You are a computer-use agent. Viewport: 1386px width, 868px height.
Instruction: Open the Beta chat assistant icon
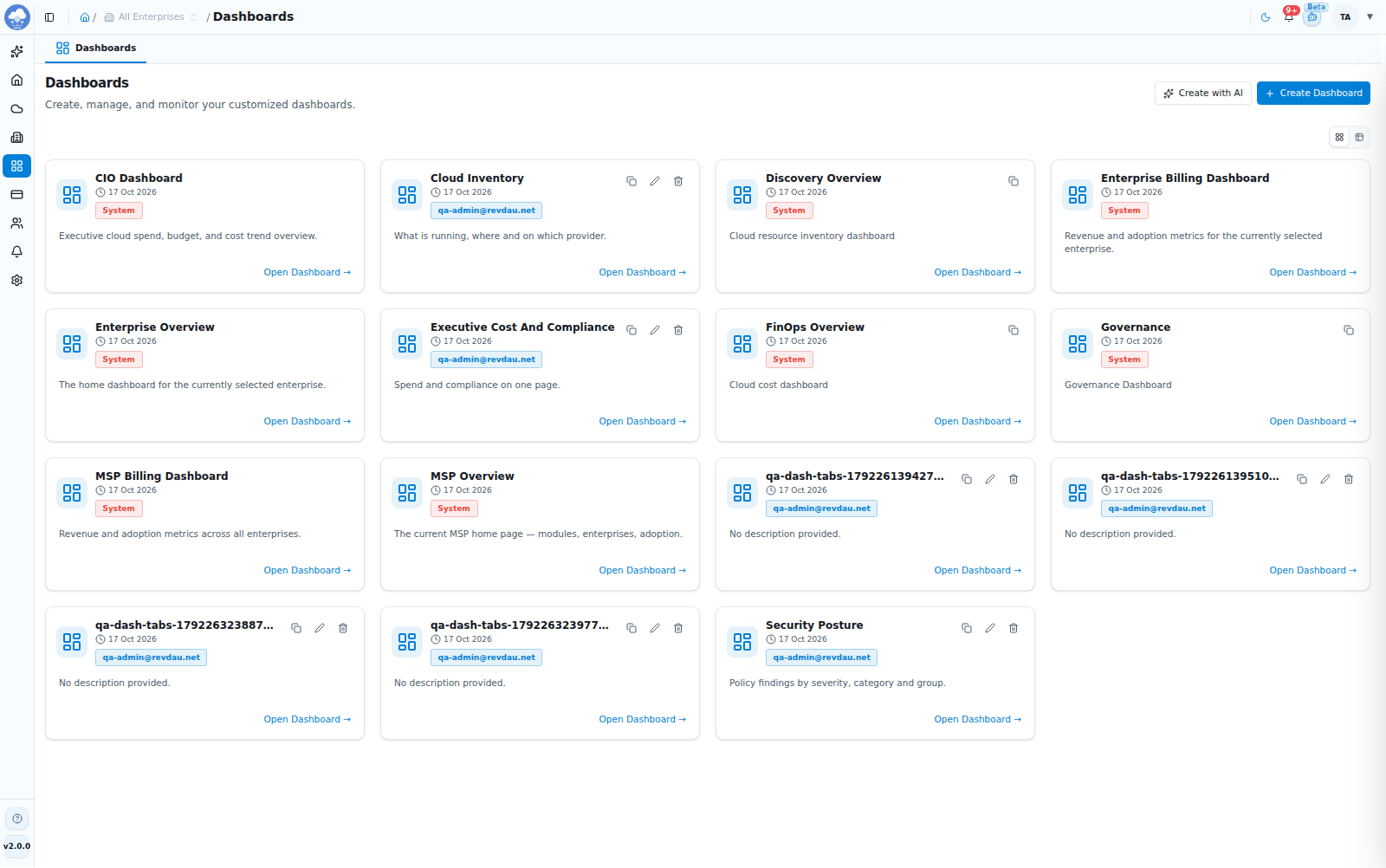tap(1312, 17)
